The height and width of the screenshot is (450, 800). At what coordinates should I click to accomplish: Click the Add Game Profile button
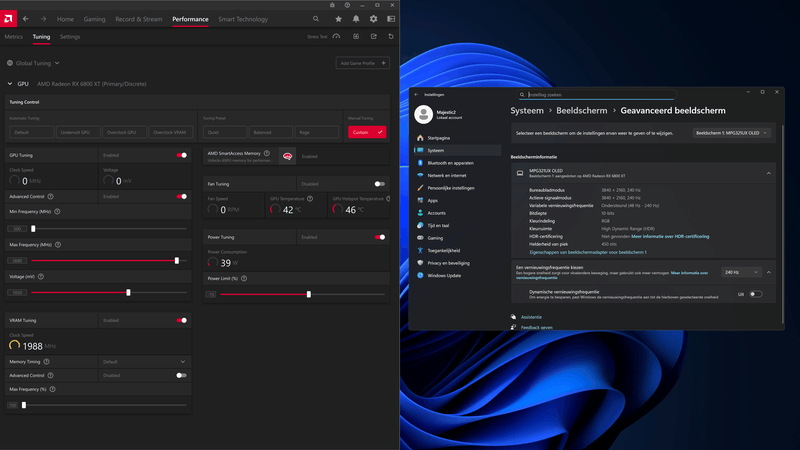tap(362, 63)
